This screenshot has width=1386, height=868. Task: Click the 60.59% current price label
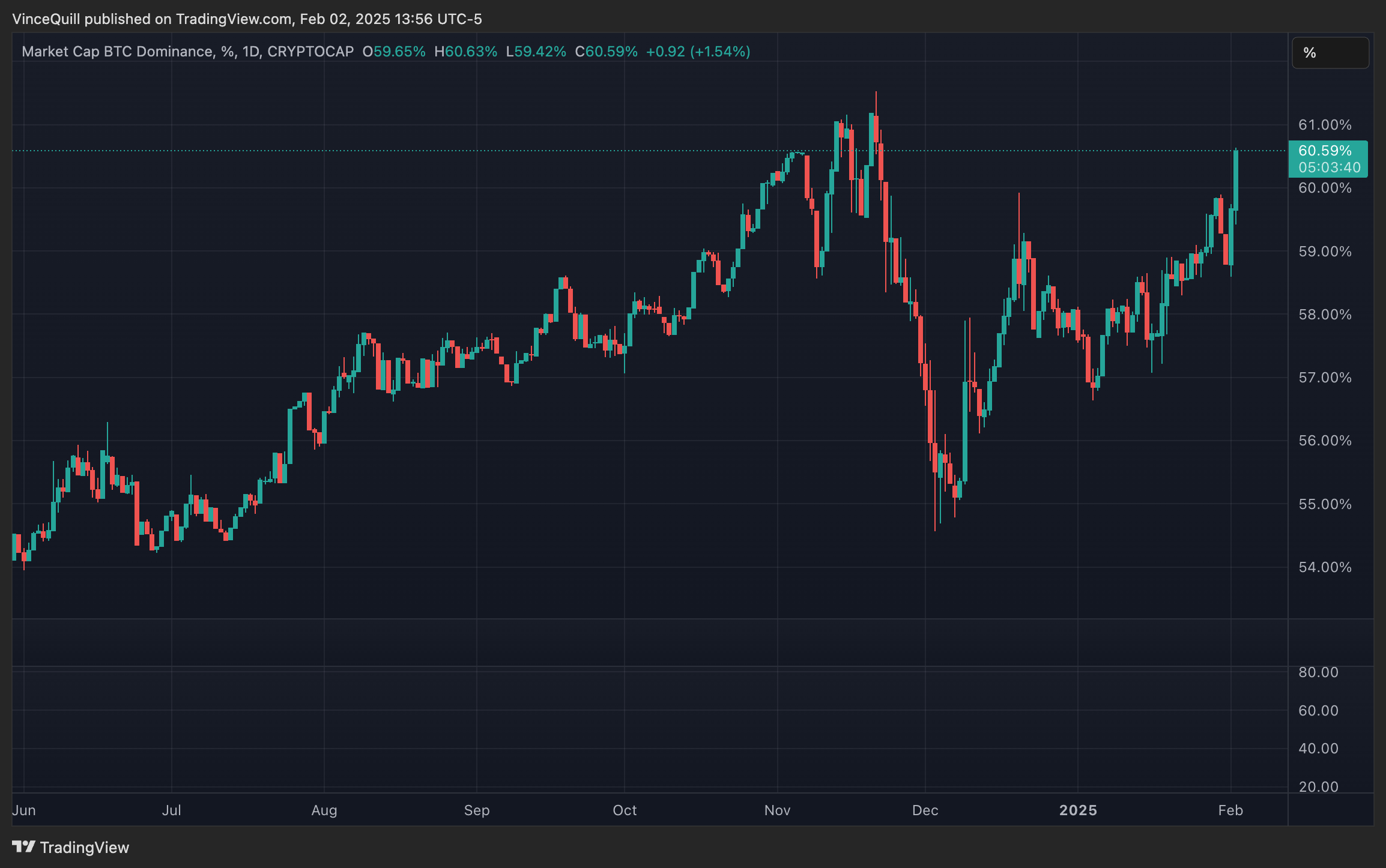pyautogui.click(x=1325, y=151)
